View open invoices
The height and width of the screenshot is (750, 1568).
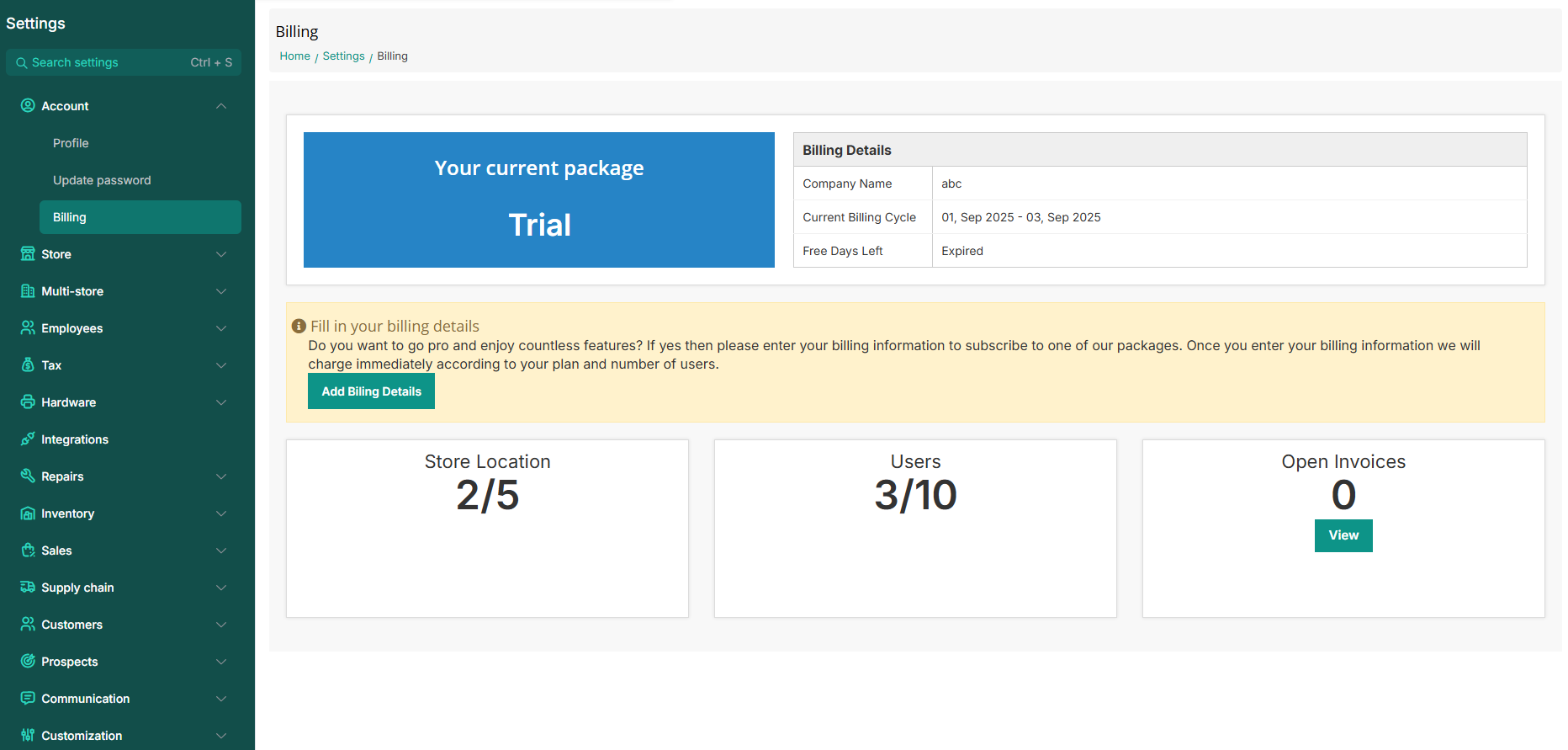tap(1343, 535)
